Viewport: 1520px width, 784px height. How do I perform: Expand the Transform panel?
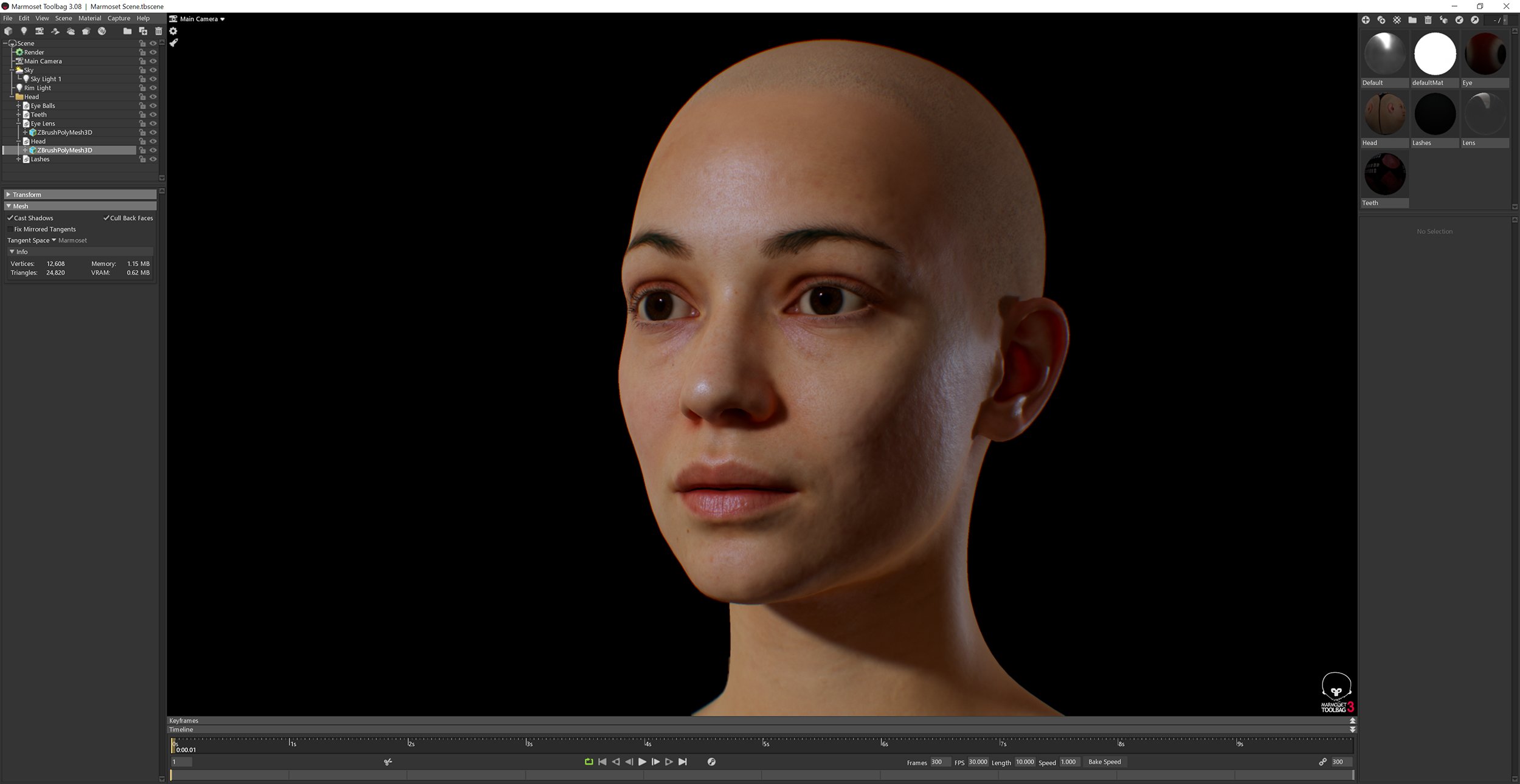coord(27,194)
